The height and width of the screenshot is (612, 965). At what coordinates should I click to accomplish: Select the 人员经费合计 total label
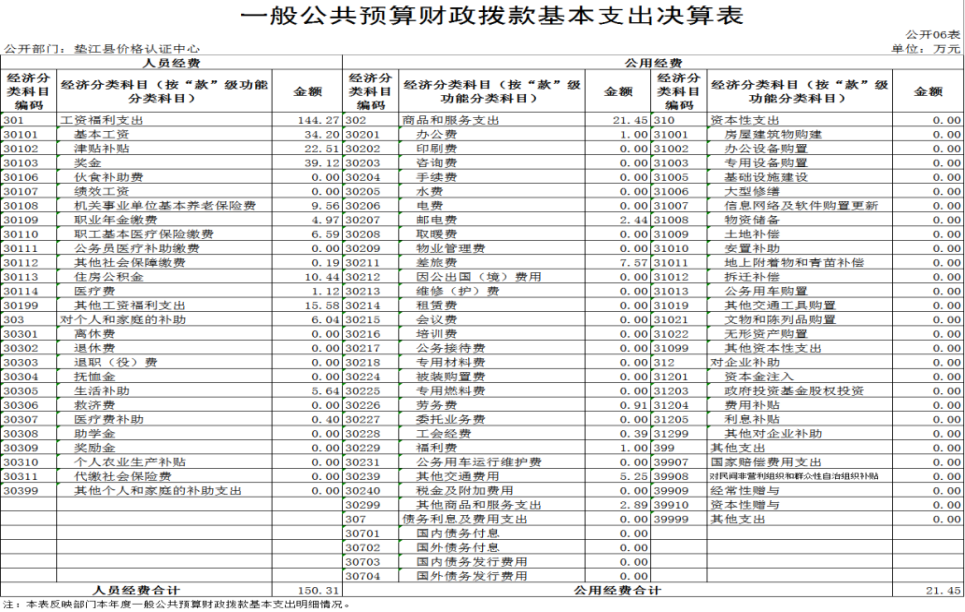pos(136,590)
